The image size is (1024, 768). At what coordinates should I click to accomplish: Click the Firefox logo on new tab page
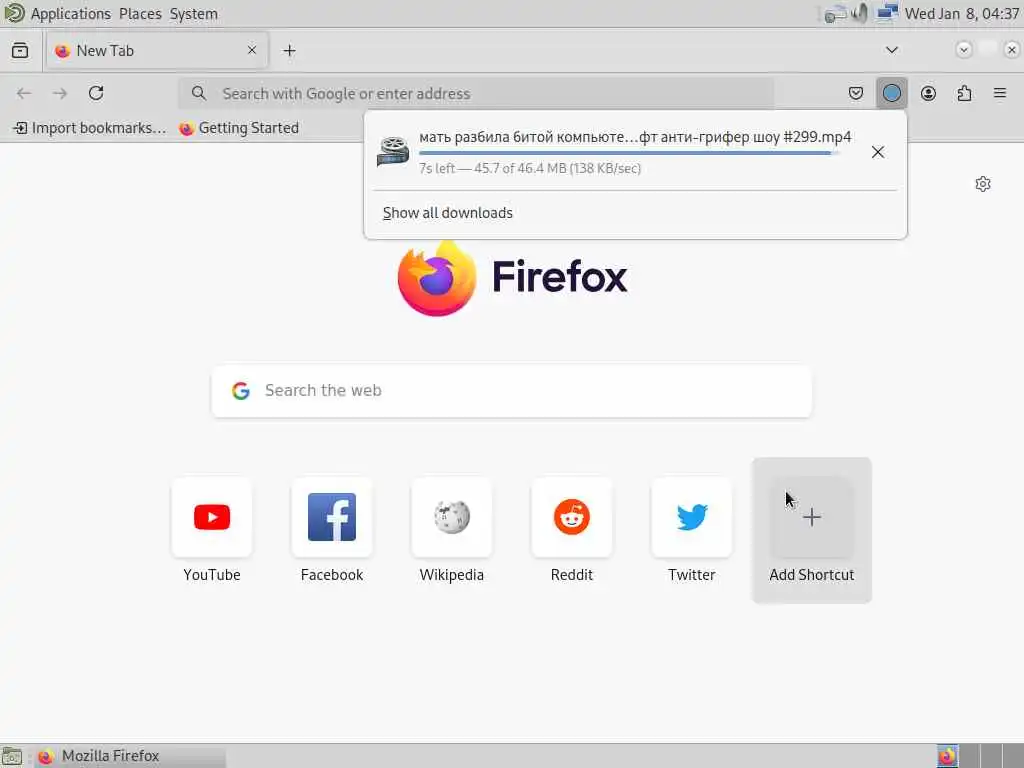tap(436, 279)
